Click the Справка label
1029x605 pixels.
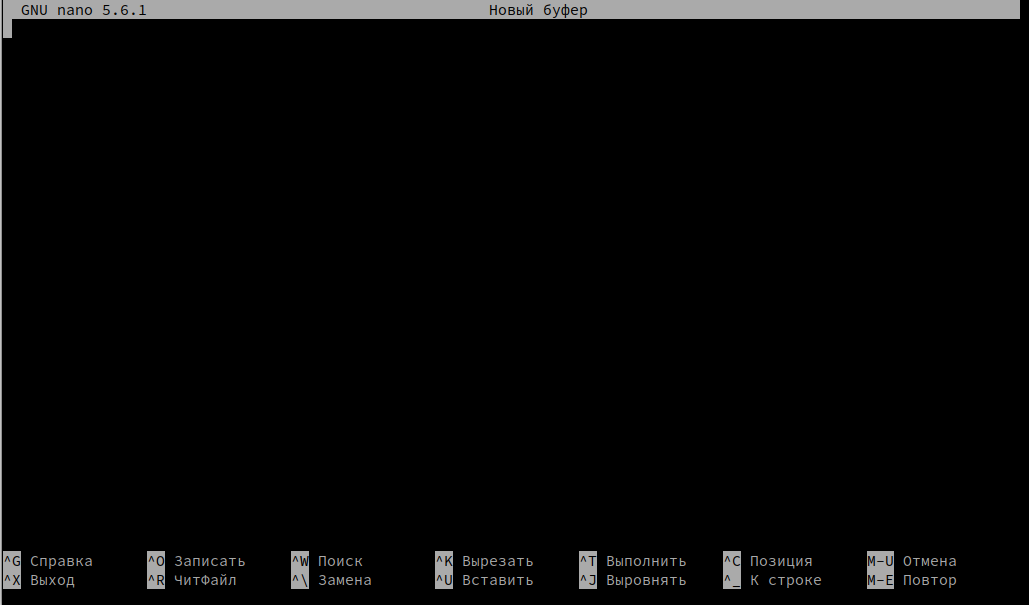point(61,561)
